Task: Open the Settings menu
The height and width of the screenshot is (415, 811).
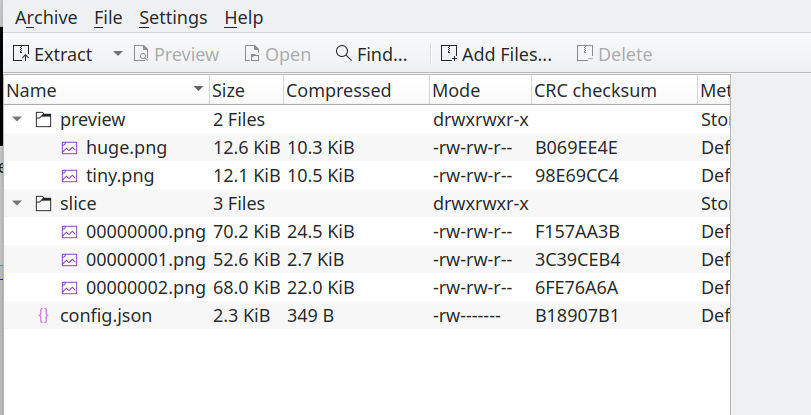Action: tap(173, 18)
